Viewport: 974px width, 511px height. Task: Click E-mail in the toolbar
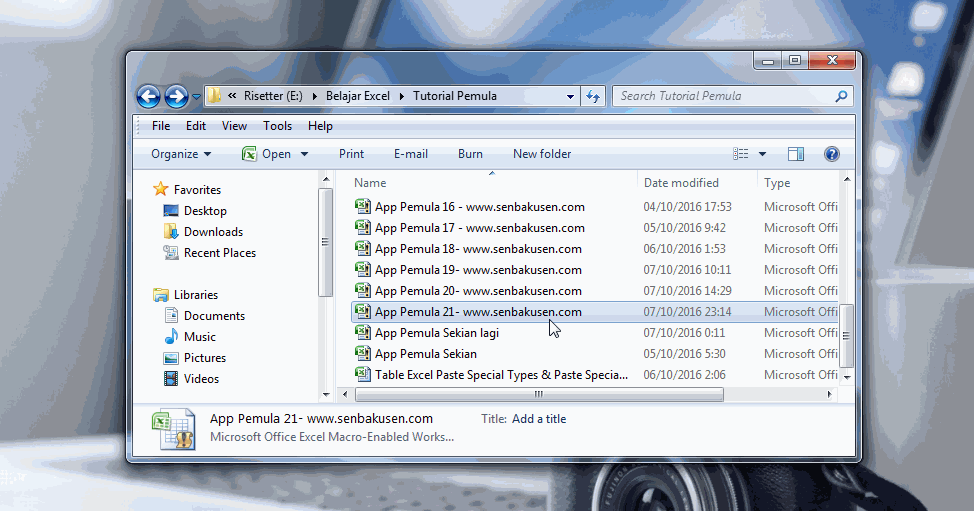(411, 154)
